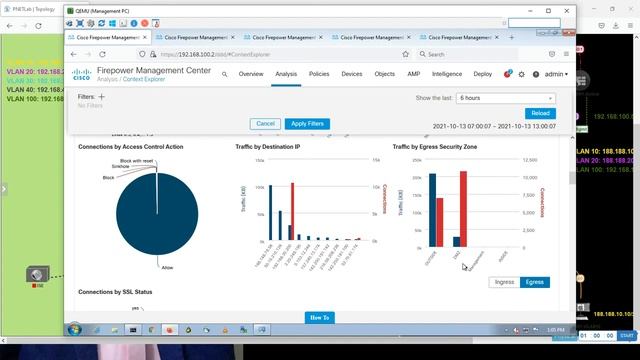Click the How To button
This screenshot has height=360, width=640.
pos(320,318)
